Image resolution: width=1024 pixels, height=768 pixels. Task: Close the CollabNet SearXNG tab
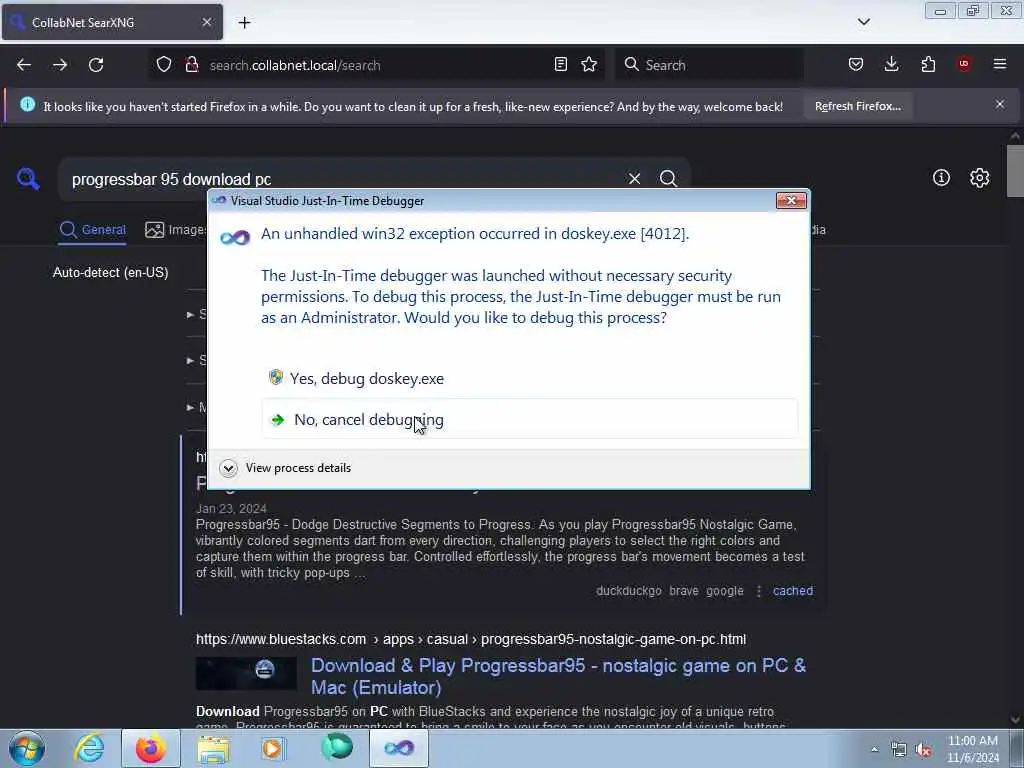[x=206, y=22]
